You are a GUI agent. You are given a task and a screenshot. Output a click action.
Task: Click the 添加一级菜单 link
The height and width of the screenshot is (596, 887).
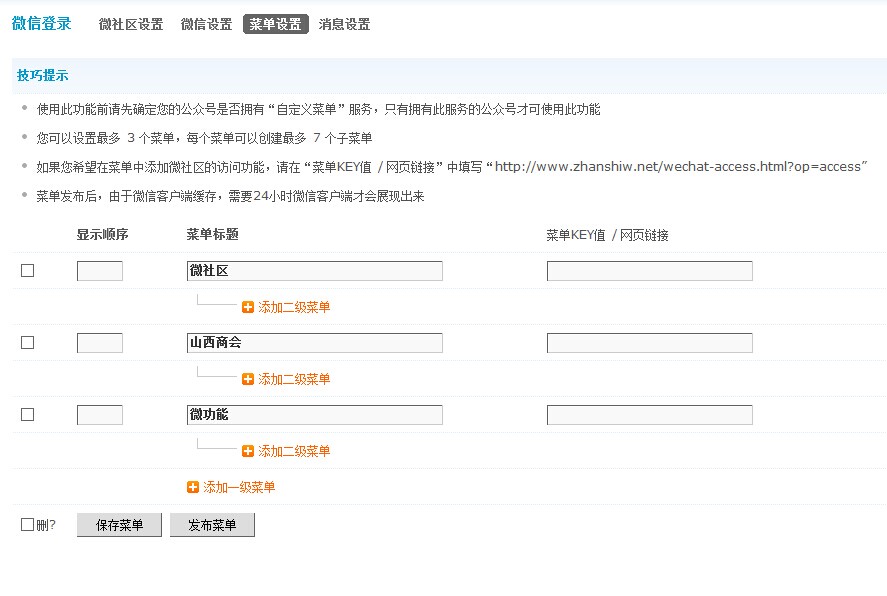(x=239, y=487)
